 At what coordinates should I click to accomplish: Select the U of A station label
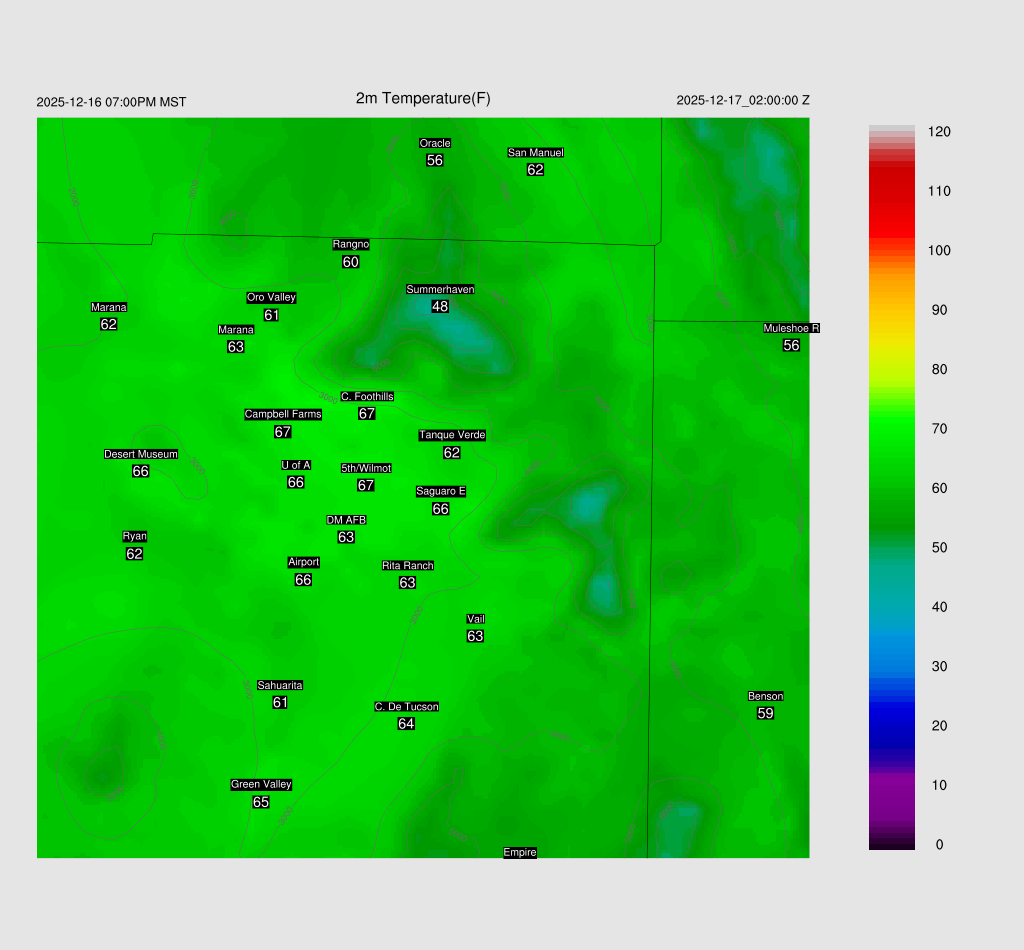[x=296, y=465]
